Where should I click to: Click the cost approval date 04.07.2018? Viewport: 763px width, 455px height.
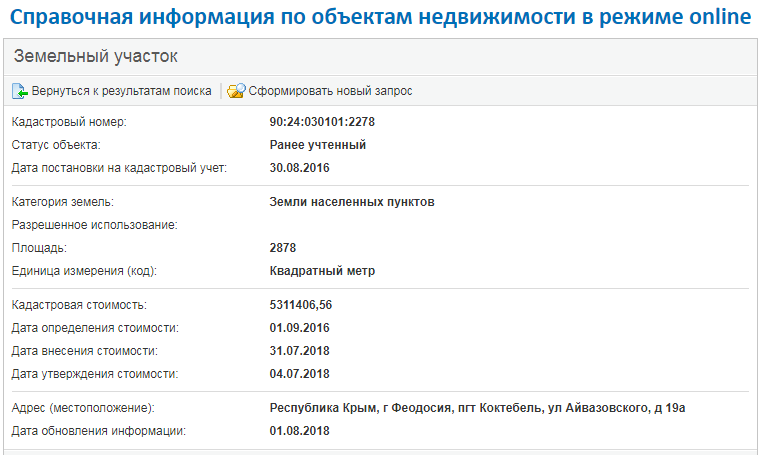pos(300,374)
